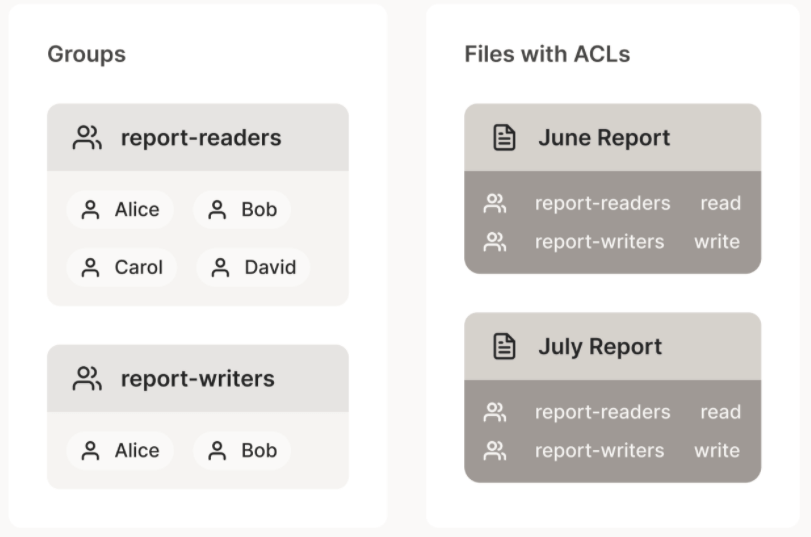811x537 pixels.
Task: Click the write permission in July Report
Action: coord(717,451)
